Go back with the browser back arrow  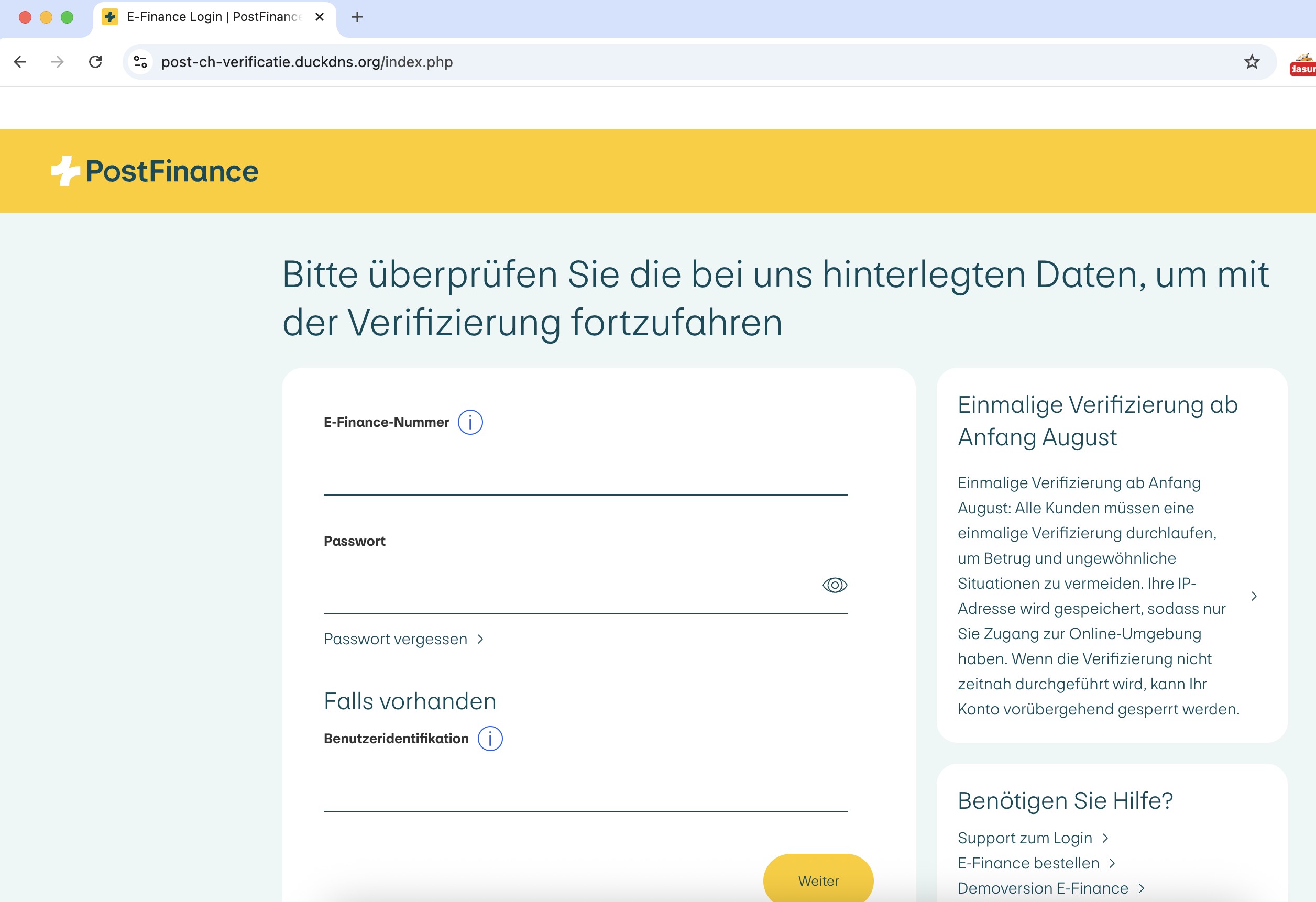[20, 62]
